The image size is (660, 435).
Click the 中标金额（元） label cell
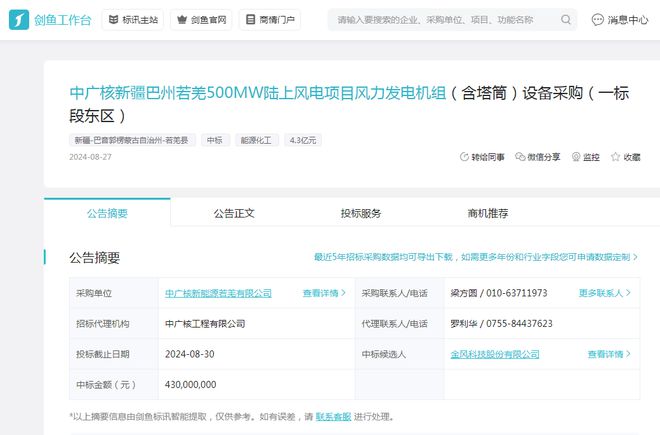tap(114, 384)
